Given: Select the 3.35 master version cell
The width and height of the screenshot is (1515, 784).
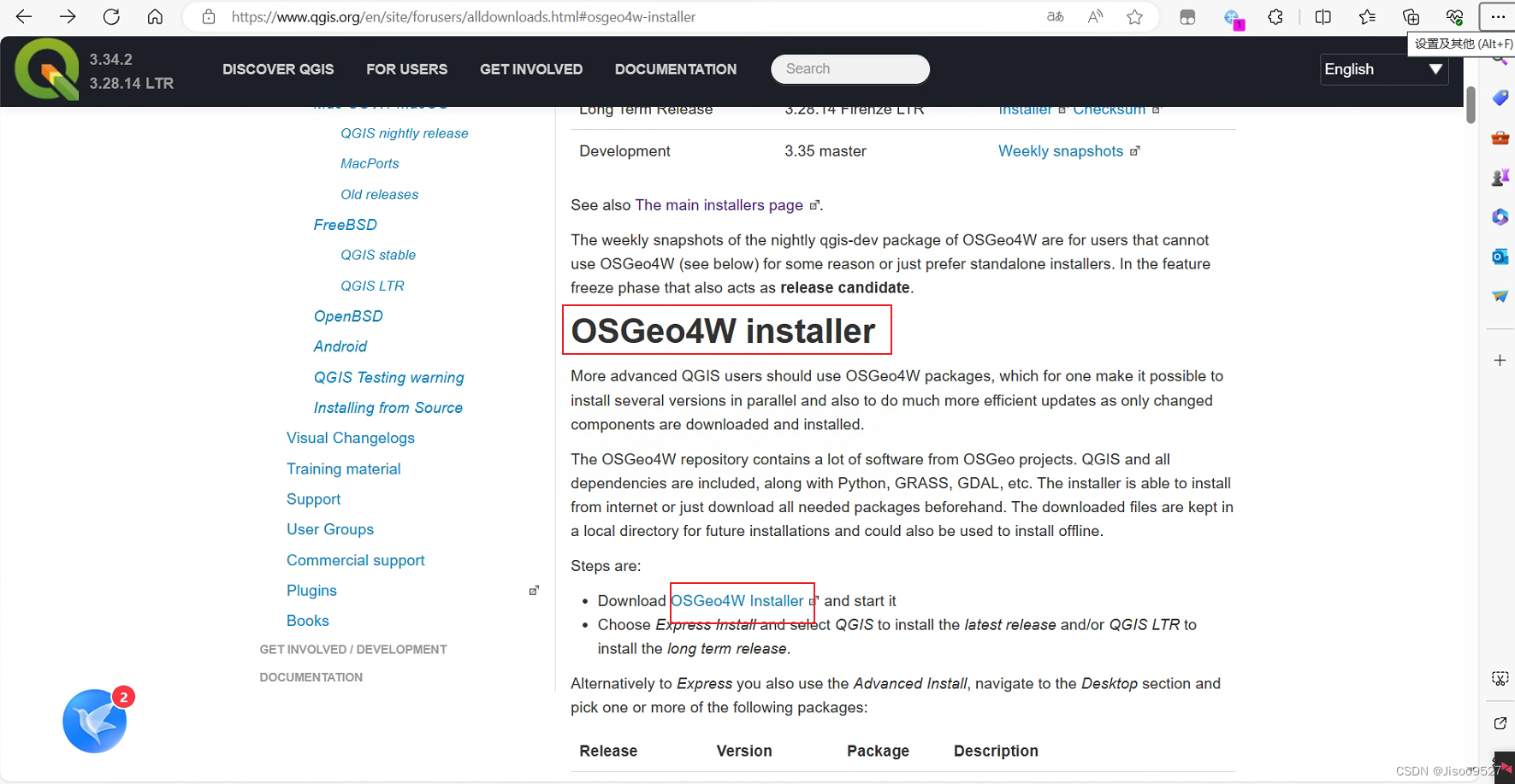Looking at the screenshot, I should point(826,151).
